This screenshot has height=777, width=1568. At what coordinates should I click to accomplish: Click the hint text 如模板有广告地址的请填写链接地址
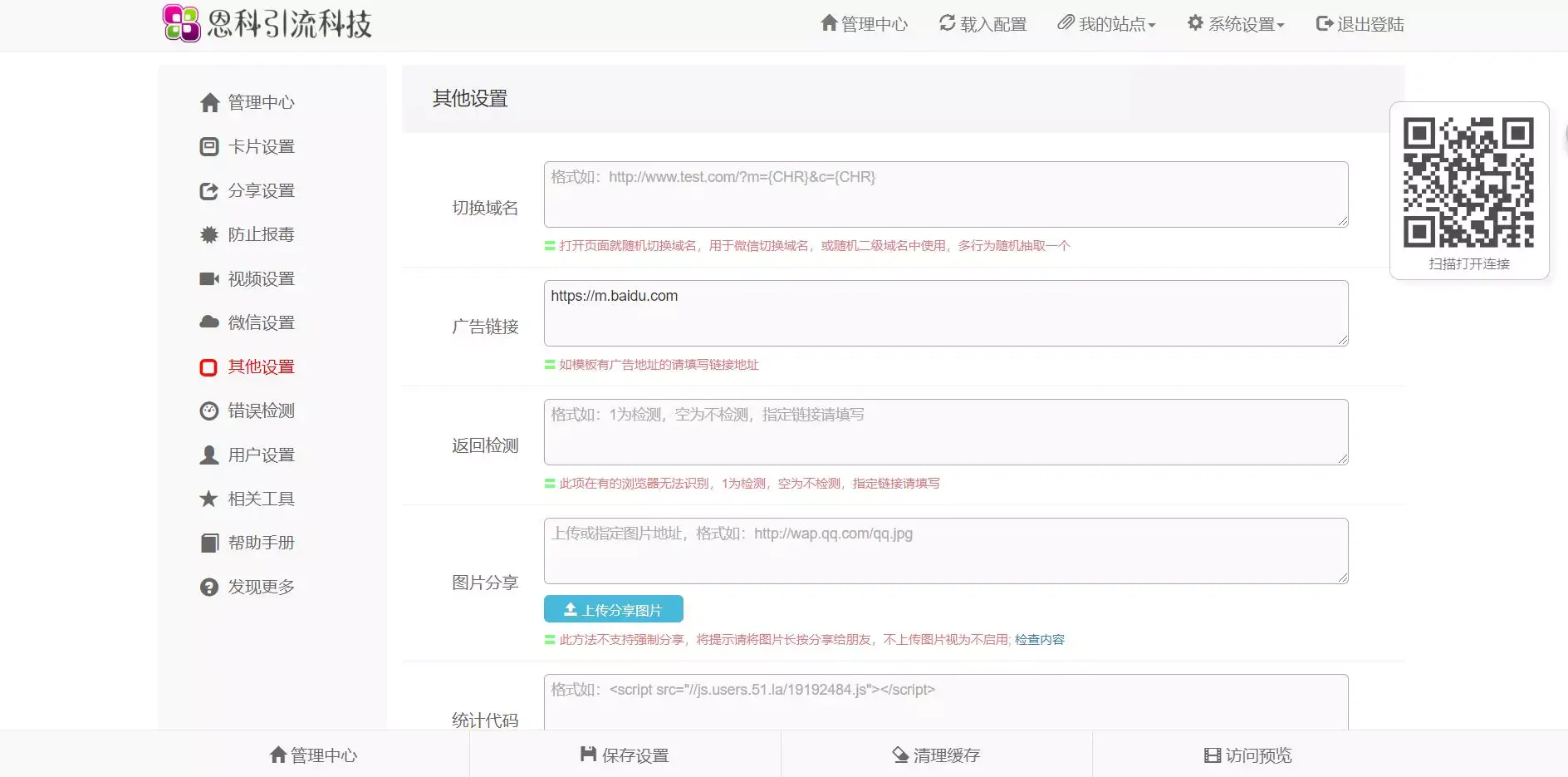click(x=659, y=364)
